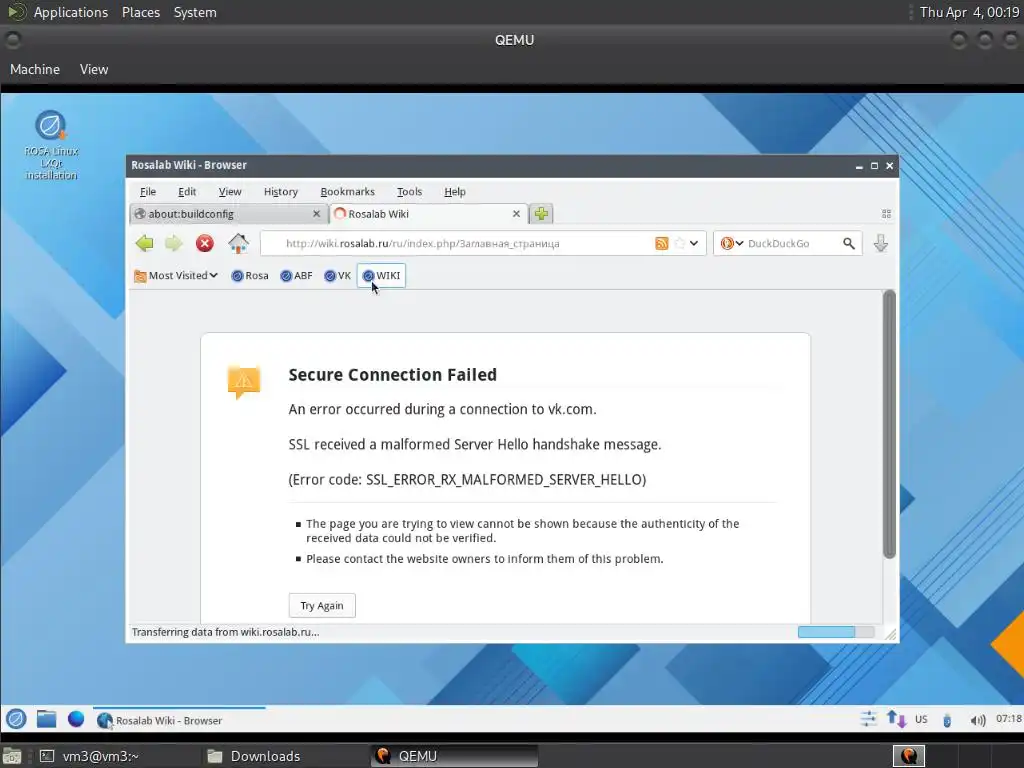Open the DuckDuckGo search engine selector
This screenshot has height=768, width=1024.
coord(731,244)
